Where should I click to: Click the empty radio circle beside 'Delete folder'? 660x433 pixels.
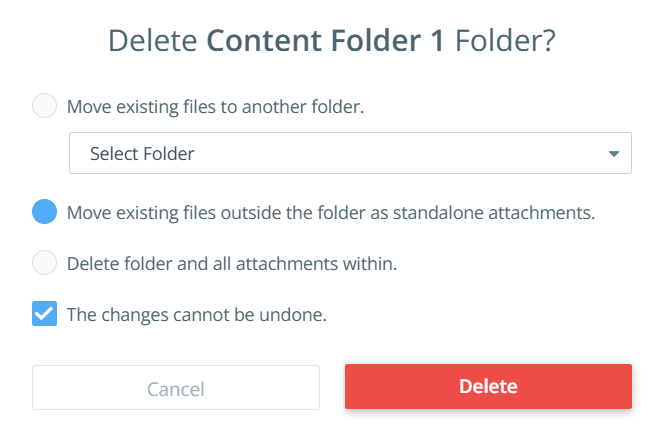pos(45,263)
